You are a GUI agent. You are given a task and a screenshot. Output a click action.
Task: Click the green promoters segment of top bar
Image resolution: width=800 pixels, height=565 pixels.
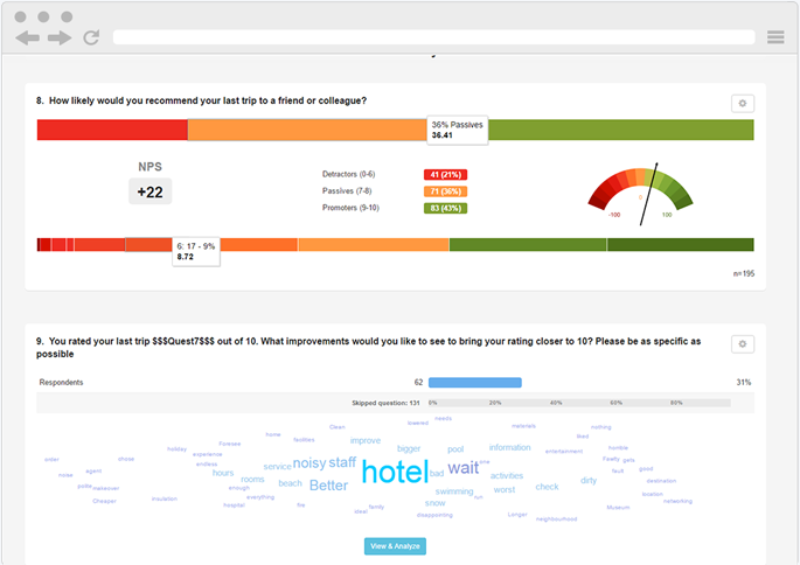(x=621, y=130)
